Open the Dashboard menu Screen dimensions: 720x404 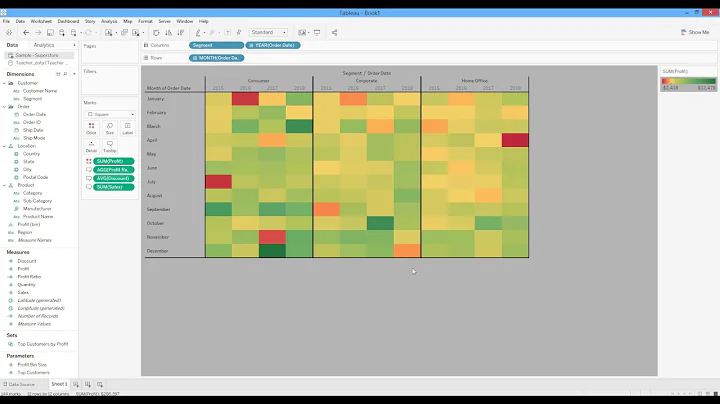click(x=68, y=21)
